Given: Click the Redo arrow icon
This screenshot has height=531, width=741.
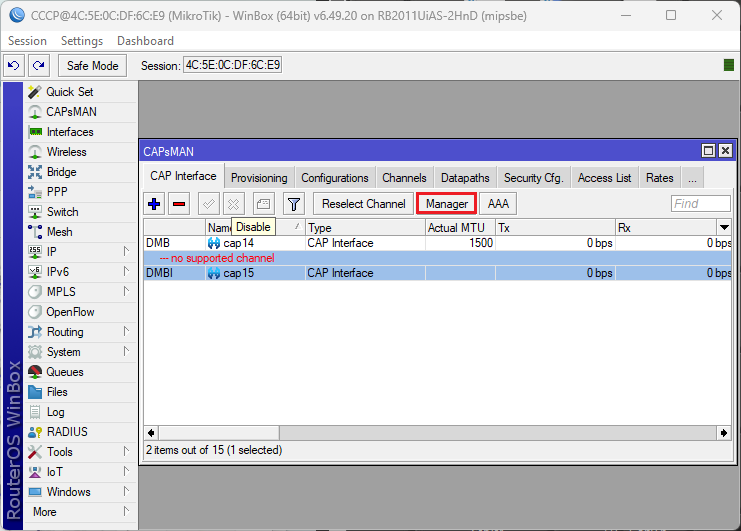Looking at the screenshot, I should click(39, 65).
